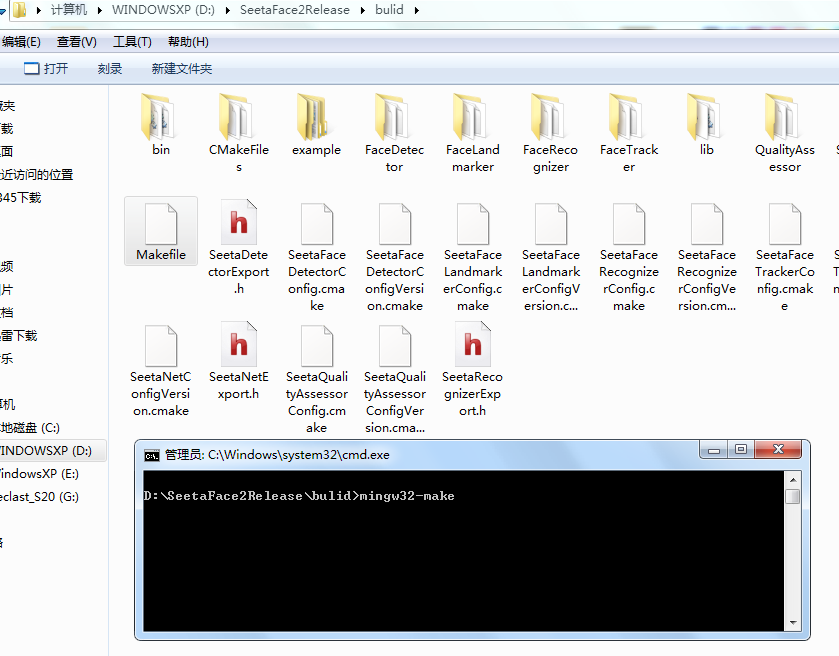Select the FaceRecognizer folder icon

pyautogui.click(x=550, y=120)
